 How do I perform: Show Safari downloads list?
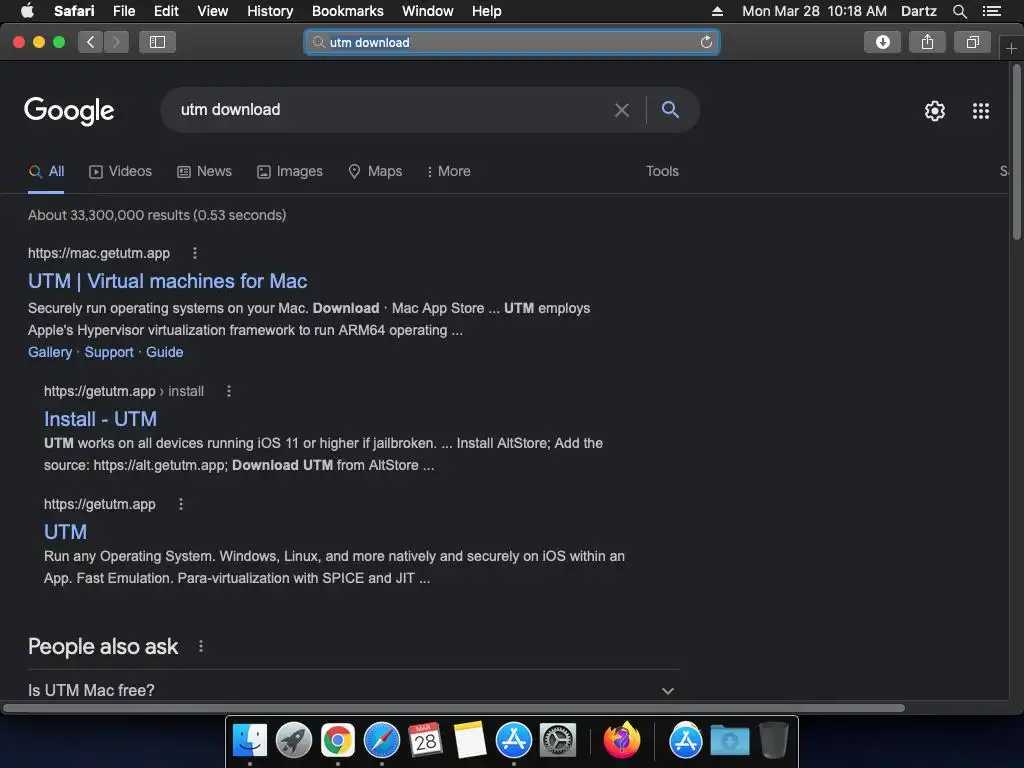[882, 42]
